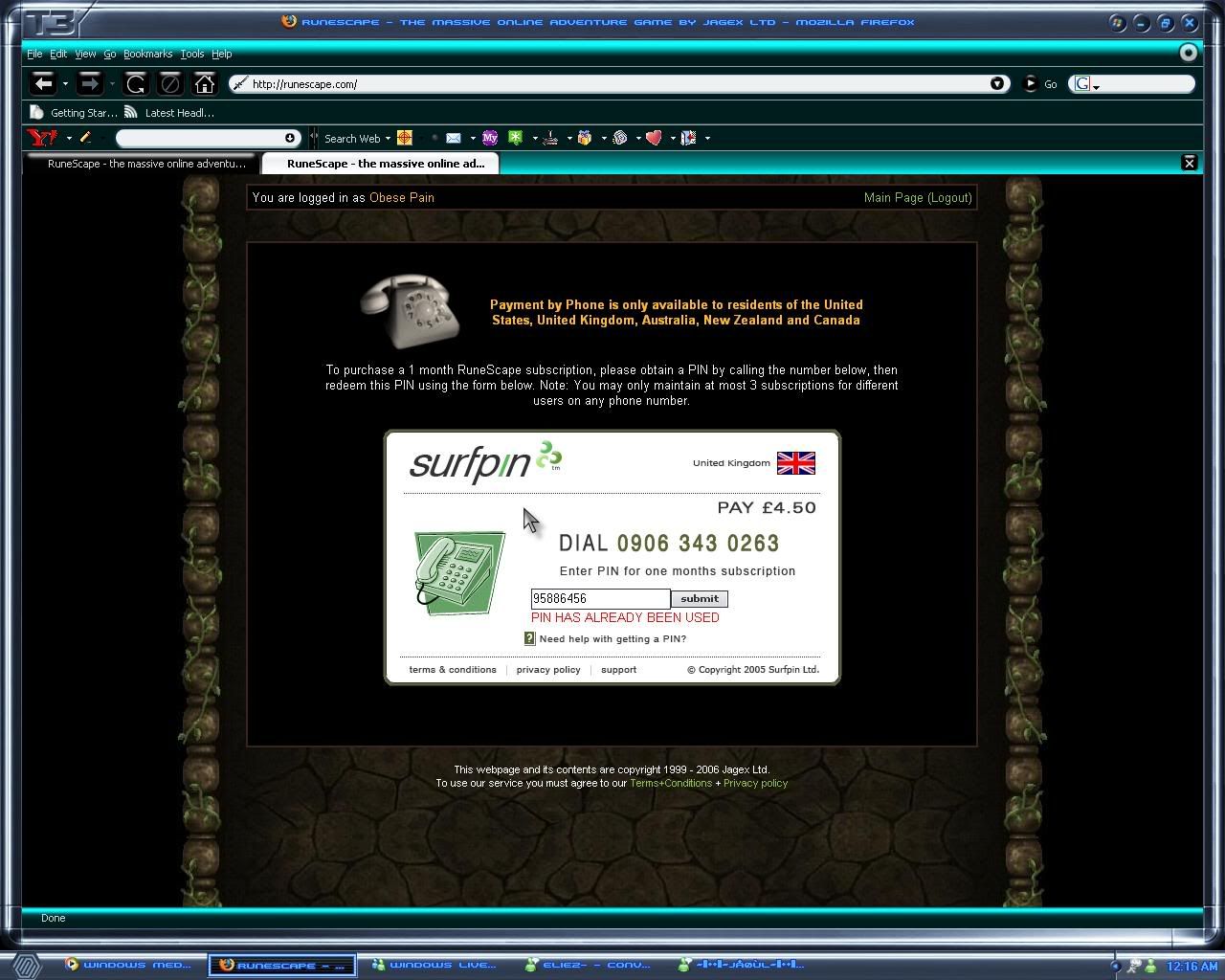1225x980 pixels.
Task: Open the Tools menu
Action: pos(191,55)
